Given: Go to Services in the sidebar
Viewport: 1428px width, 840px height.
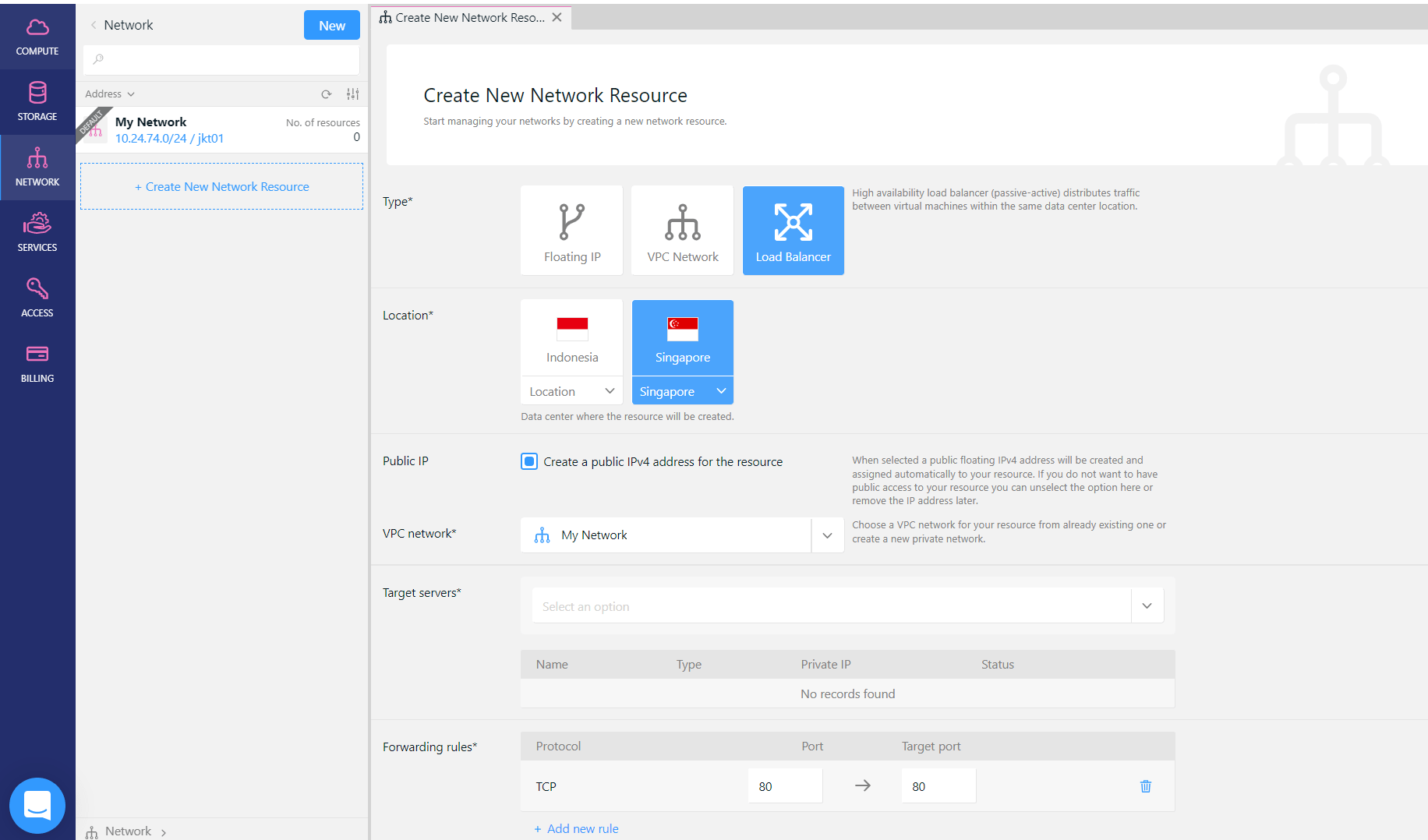Looking at the screenshot, I should pyautogui.click(x=37, y=232).
